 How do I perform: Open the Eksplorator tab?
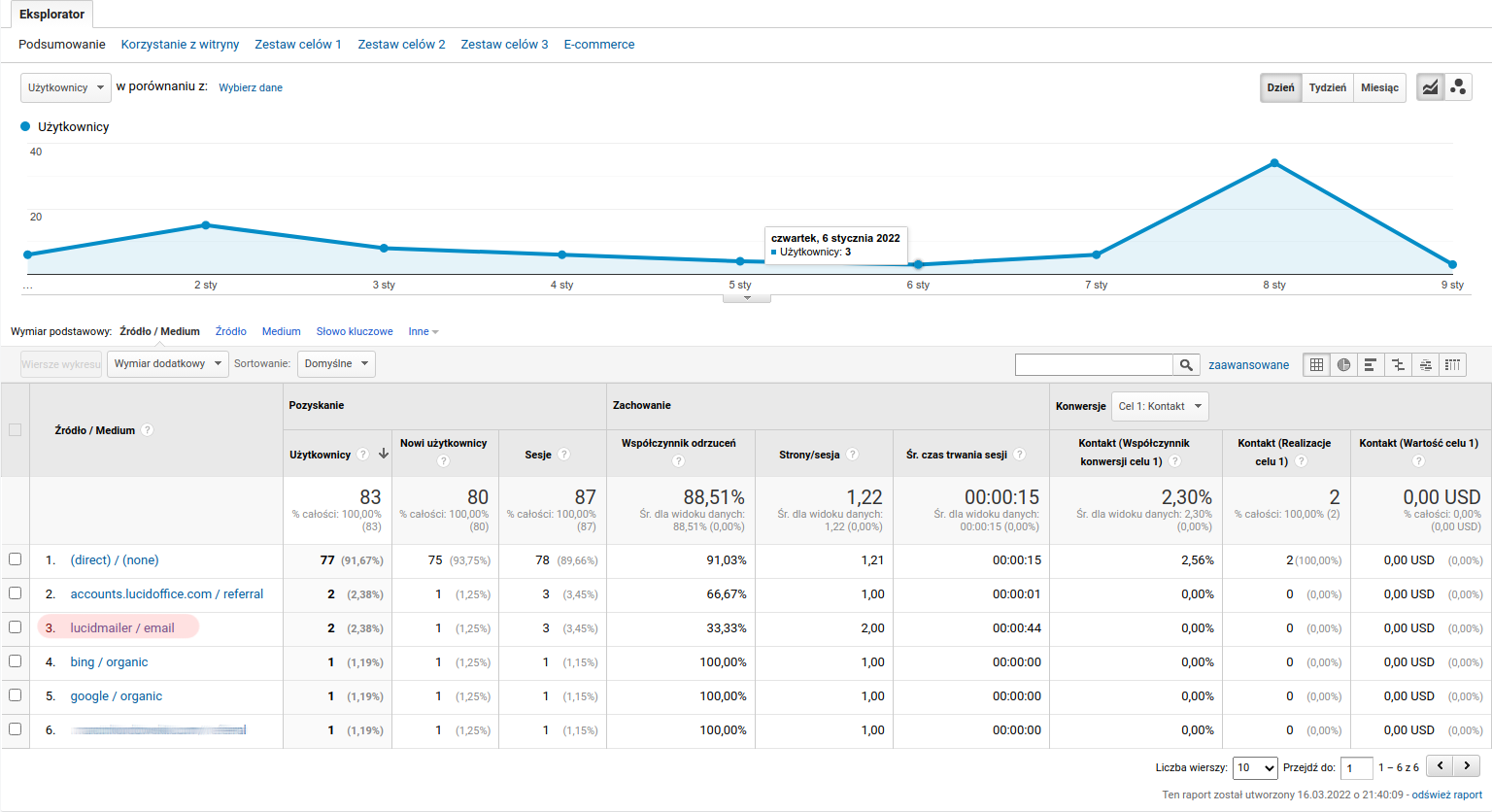tap(52, 15)
